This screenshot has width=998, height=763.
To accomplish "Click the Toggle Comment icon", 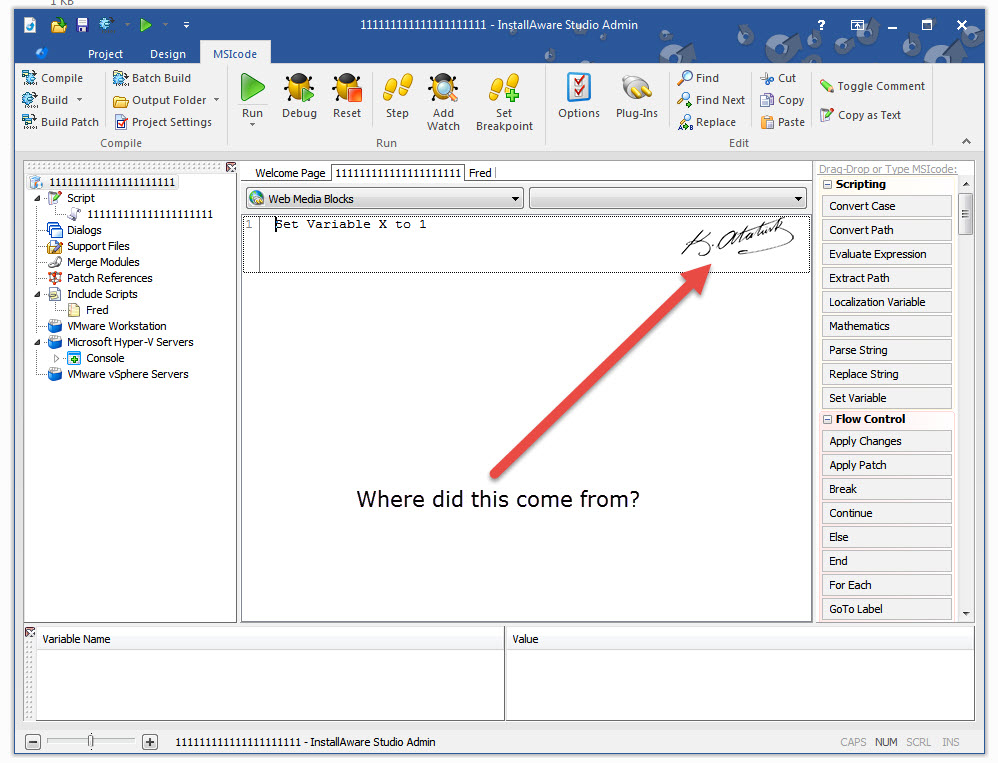I will (826, 86).
